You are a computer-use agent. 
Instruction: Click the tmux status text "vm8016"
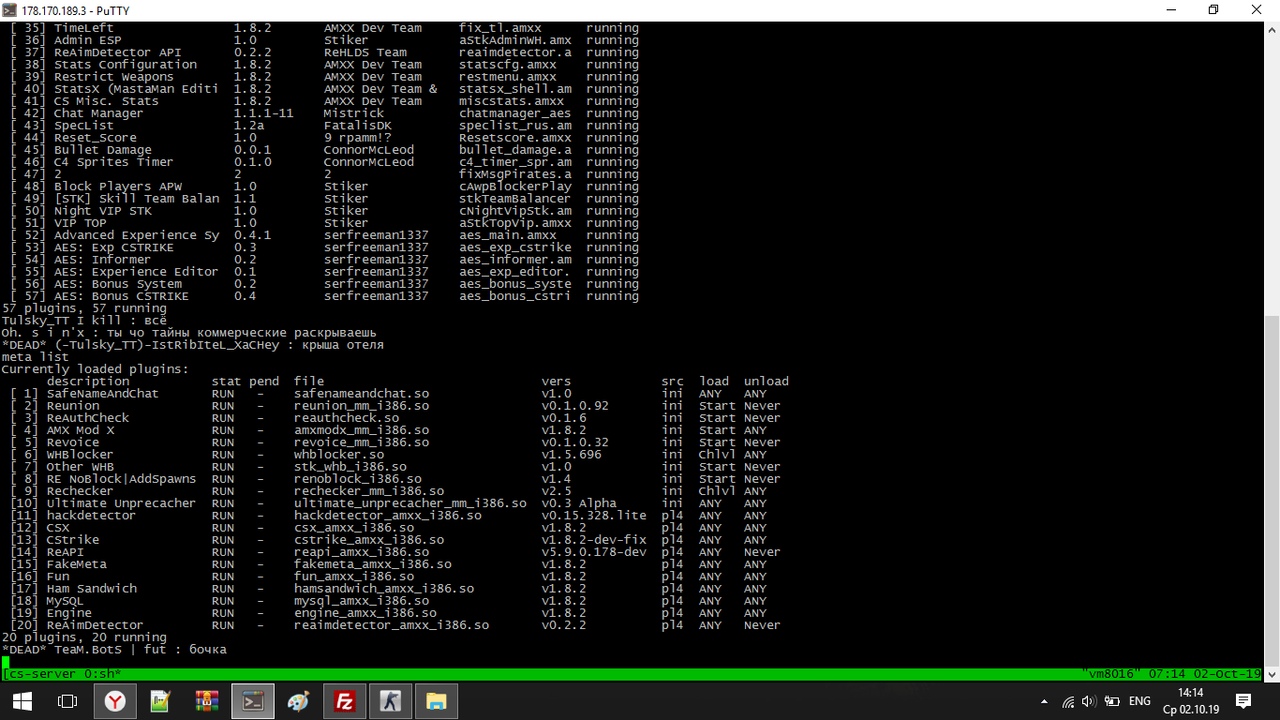point(1110,674)
